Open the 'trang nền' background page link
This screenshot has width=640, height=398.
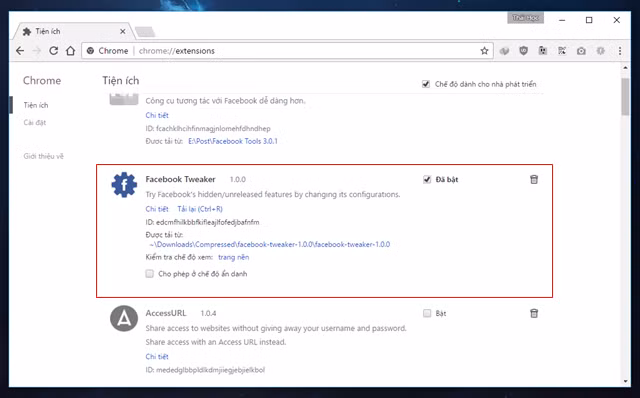(233, 257)
